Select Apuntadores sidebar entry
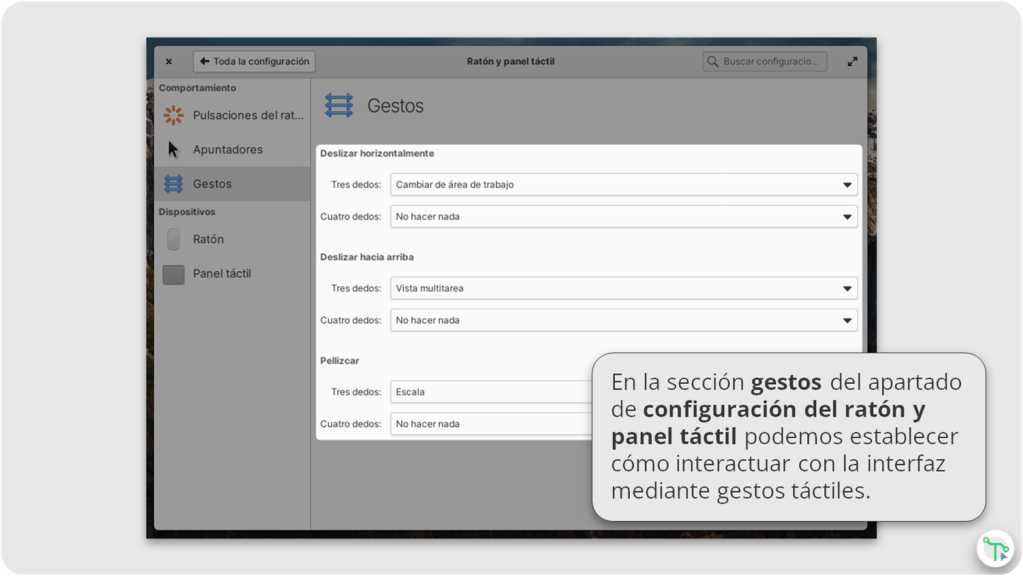Screen dimensions: 1023x576 (x=228, y=150)
